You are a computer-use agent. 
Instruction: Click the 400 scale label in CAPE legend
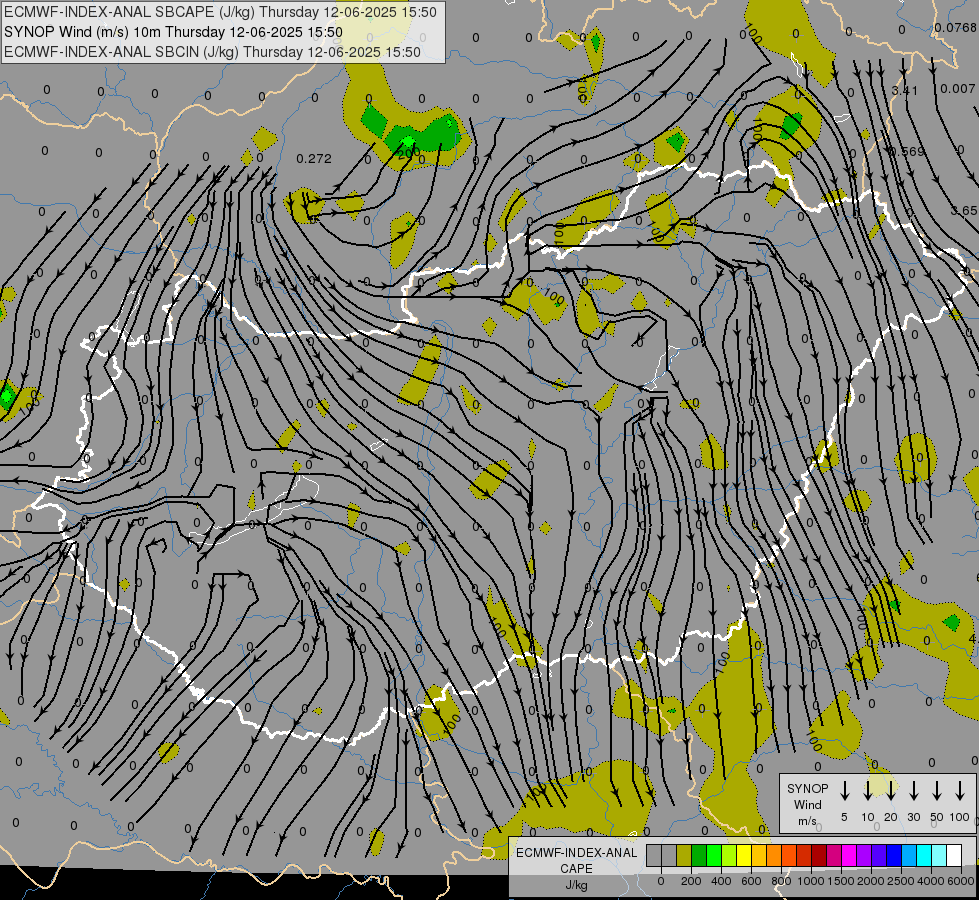[721, 881]
